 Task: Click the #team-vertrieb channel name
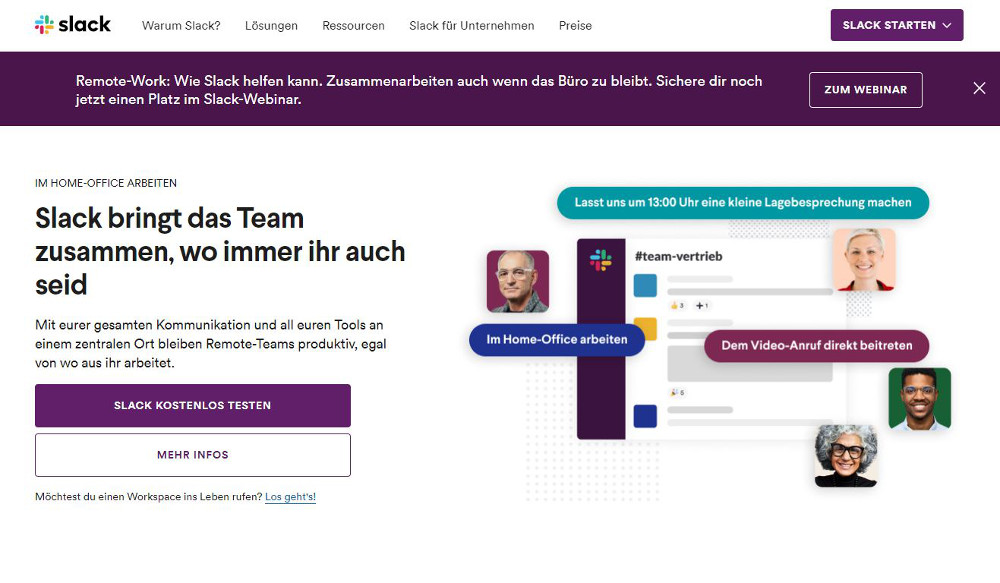679,256
